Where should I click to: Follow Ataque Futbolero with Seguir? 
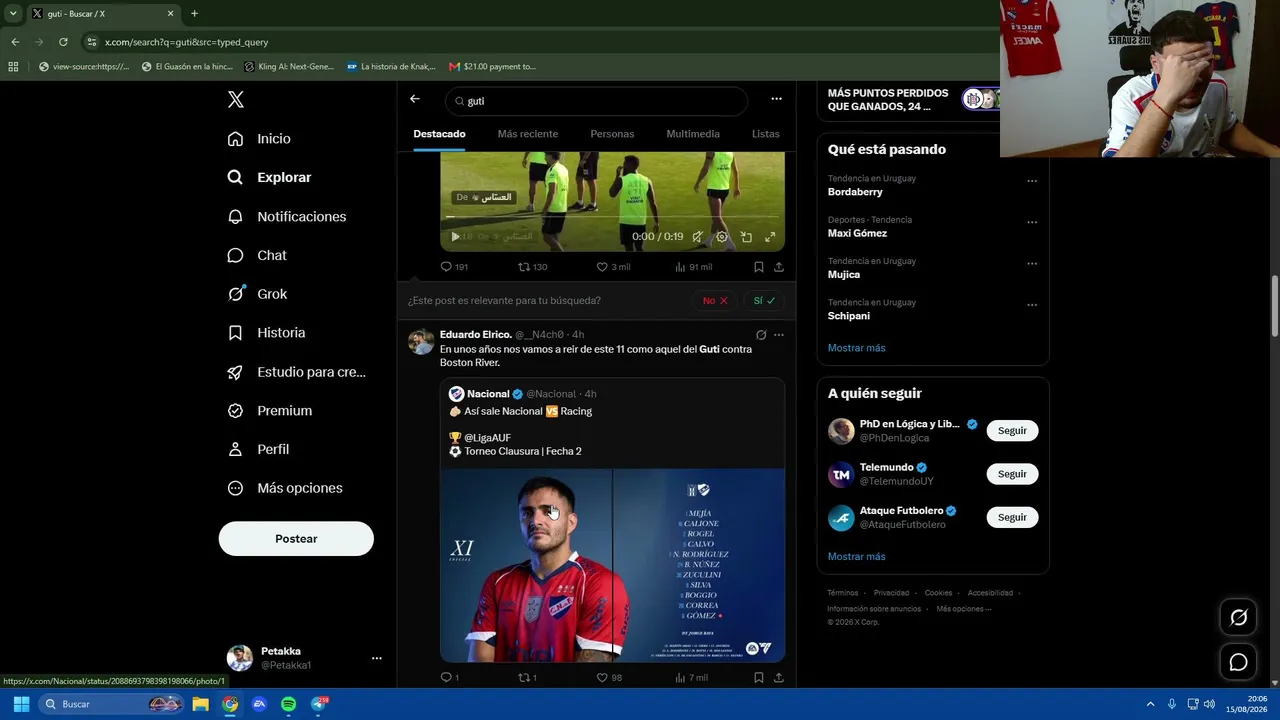(x=1012, y=517)
